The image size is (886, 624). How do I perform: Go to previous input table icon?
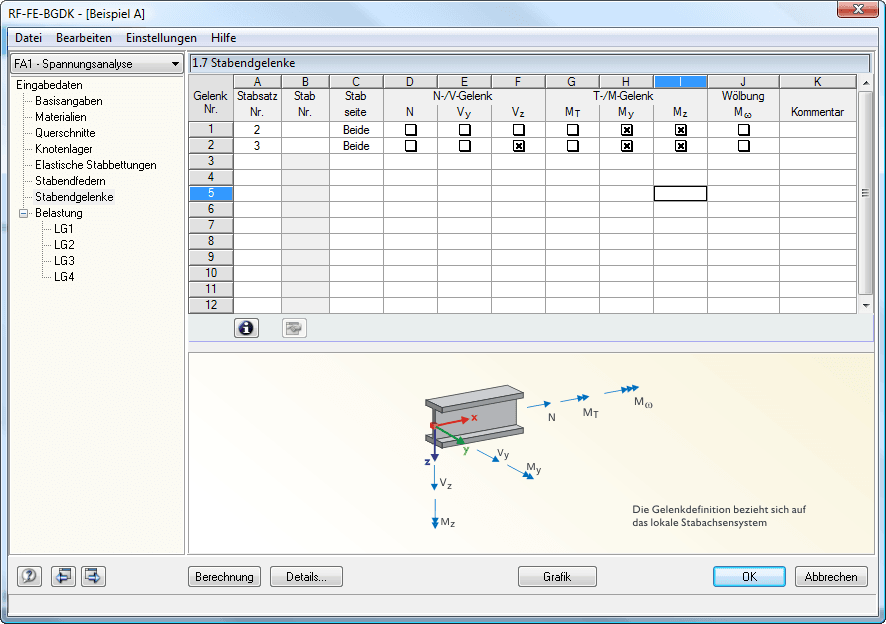pos(63,576)
